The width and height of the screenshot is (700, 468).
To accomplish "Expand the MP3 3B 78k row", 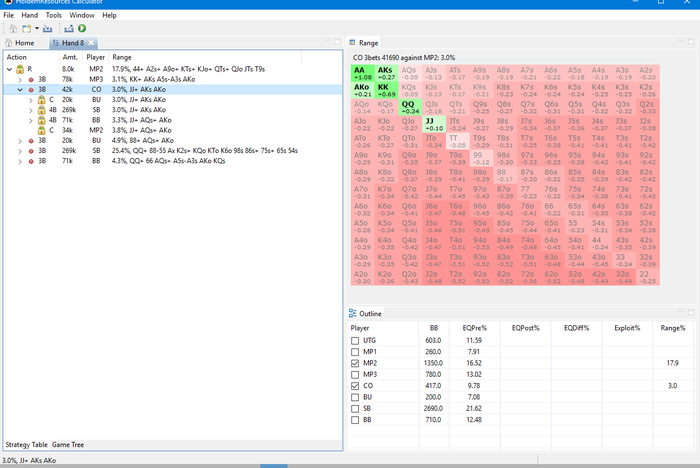I will [20, 79].
